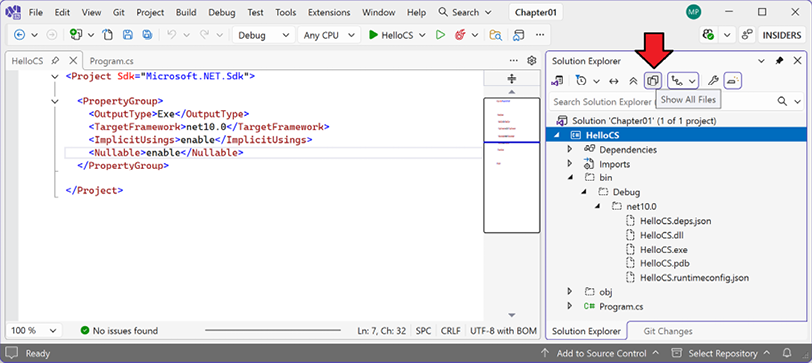Open Properties via the wrench icon
Image resolution: width=812 pixels, height=363 pixels.
point(713,81)
